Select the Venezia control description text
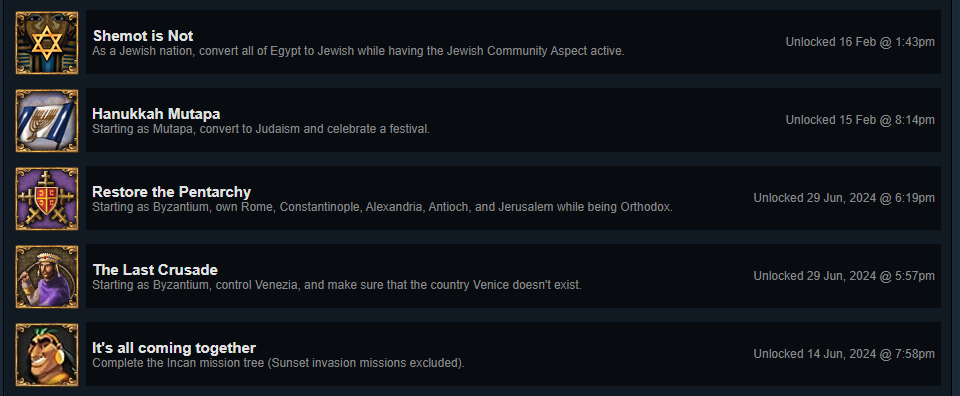This screenshot has height=396, width=960. tap(337, 286)
